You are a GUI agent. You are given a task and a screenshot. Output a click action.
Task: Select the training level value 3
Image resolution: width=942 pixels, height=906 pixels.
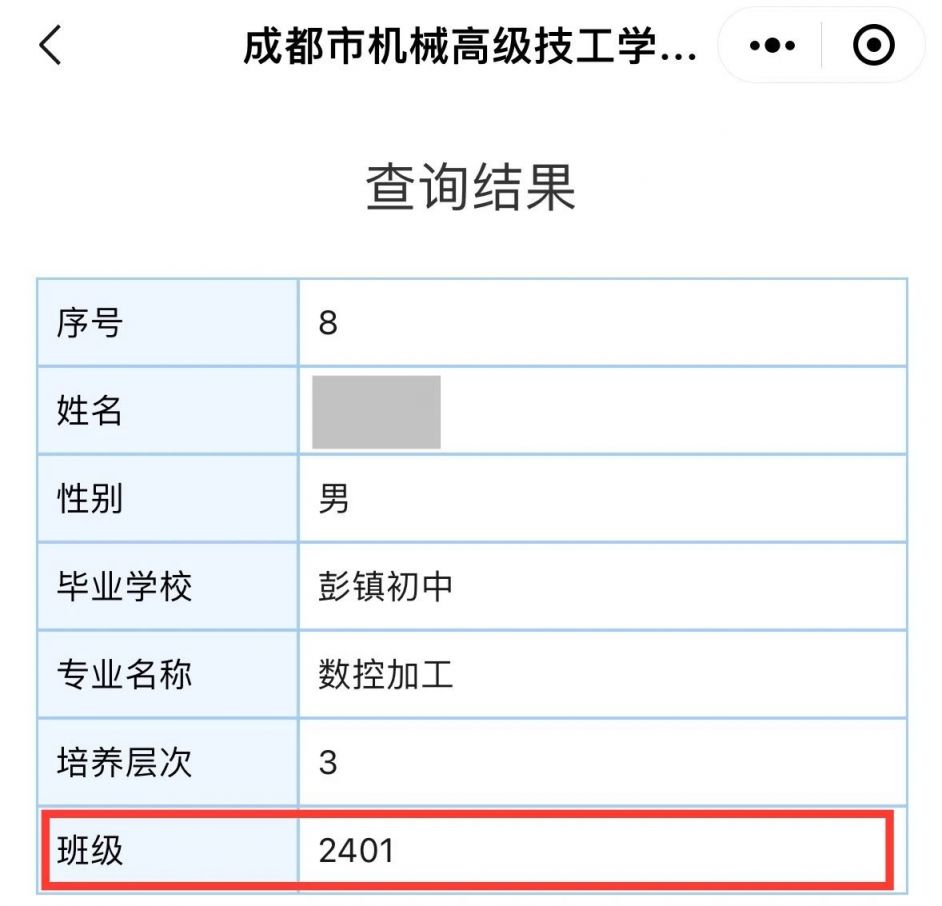(328, 763)
